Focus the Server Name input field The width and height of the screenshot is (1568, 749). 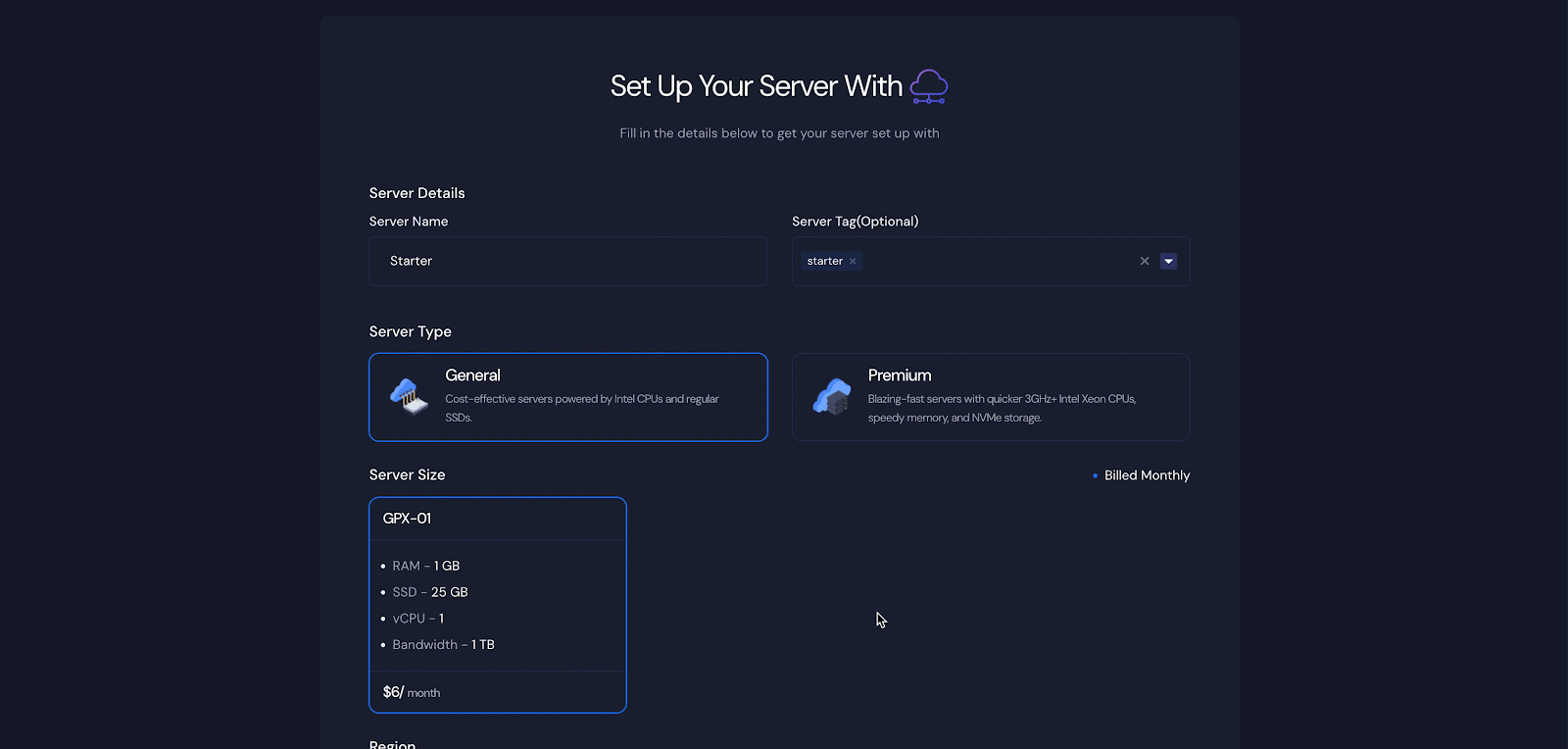[567, 262]
